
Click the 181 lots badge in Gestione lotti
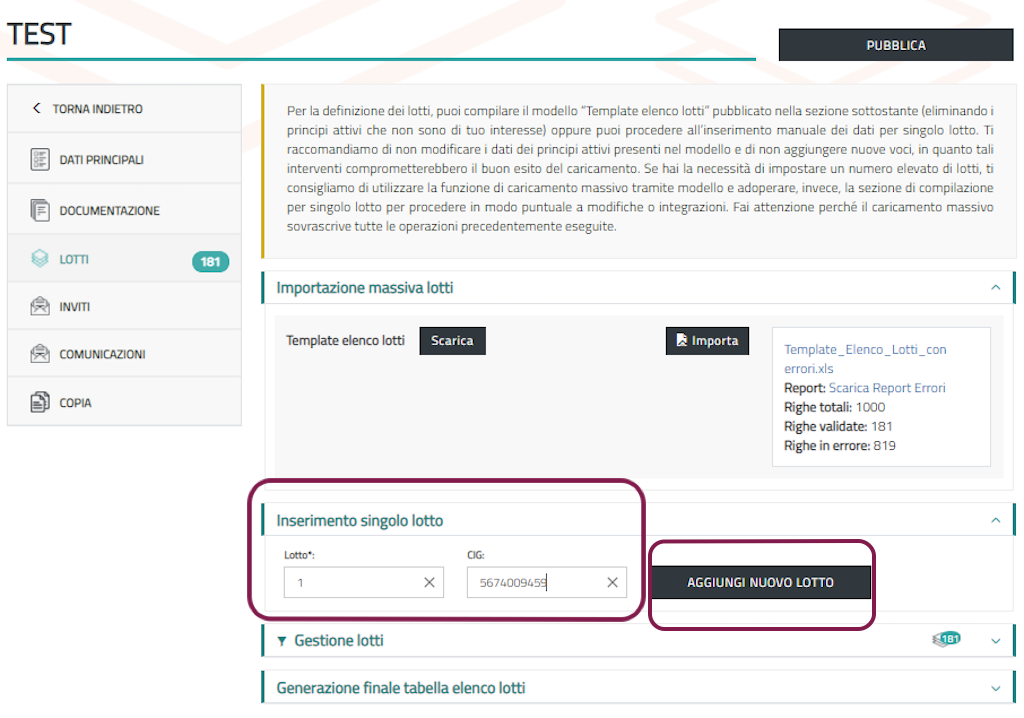(947, 639)
